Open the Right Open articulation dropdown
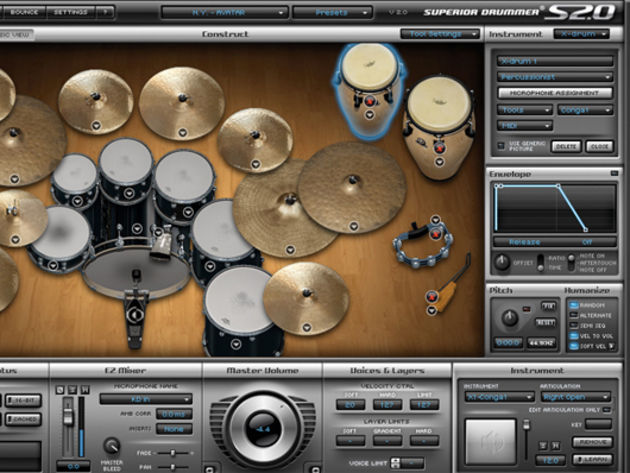Viewport: 630px width, 473px height. coord(575,397)
